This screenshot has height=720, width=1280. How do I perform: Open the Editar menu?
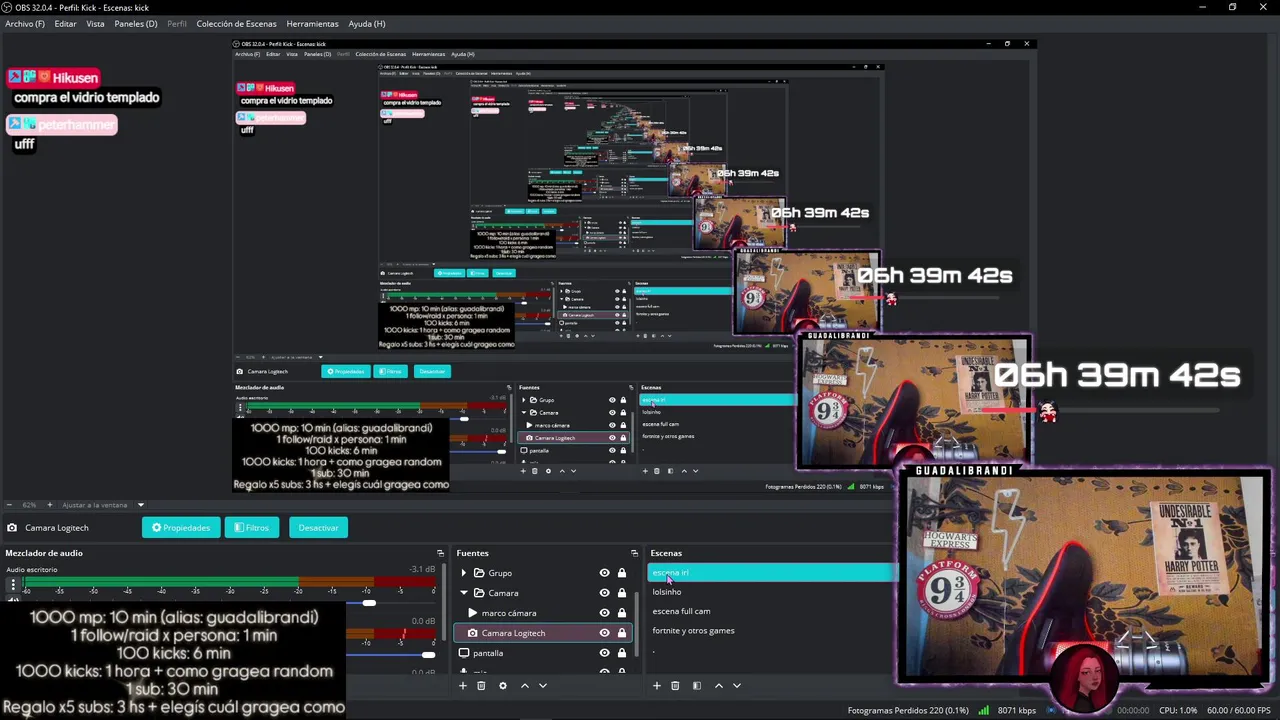65,23
